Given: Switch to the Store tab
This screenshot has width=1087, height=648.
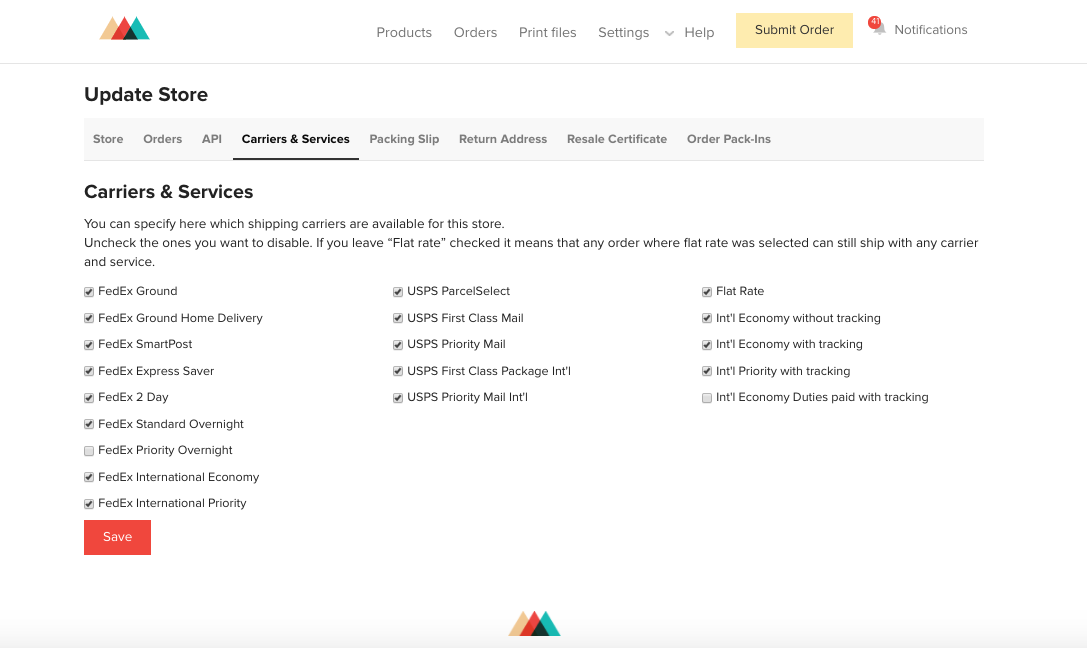Looking at the screenshot, I should 108,139.
